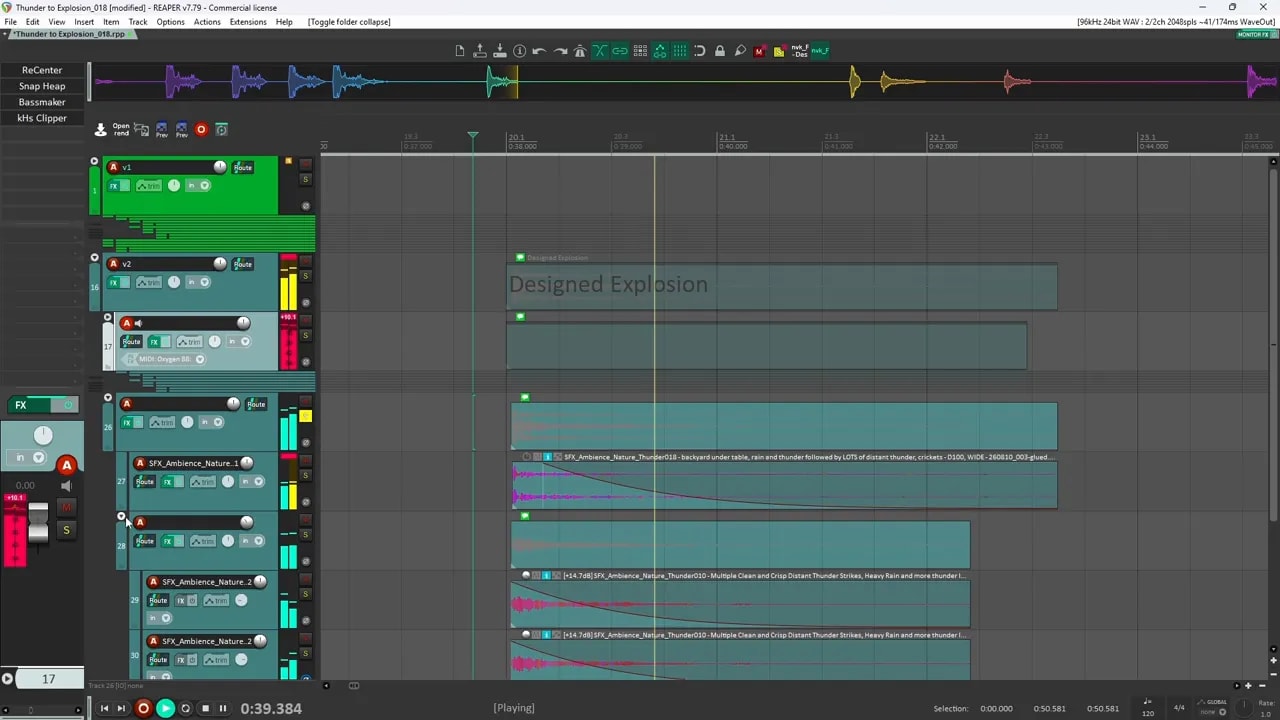Solo track v1 with its S button
The image size is (1280, 720).
point(306,180)
